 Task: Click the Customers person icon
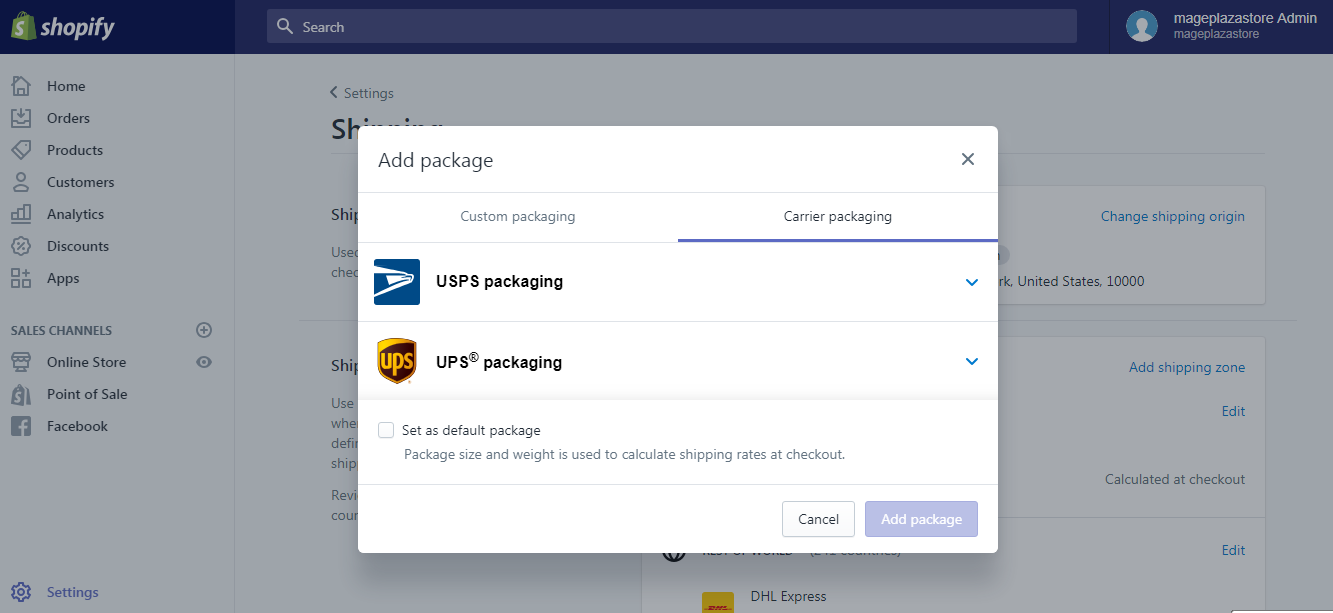tap(21, 182)
